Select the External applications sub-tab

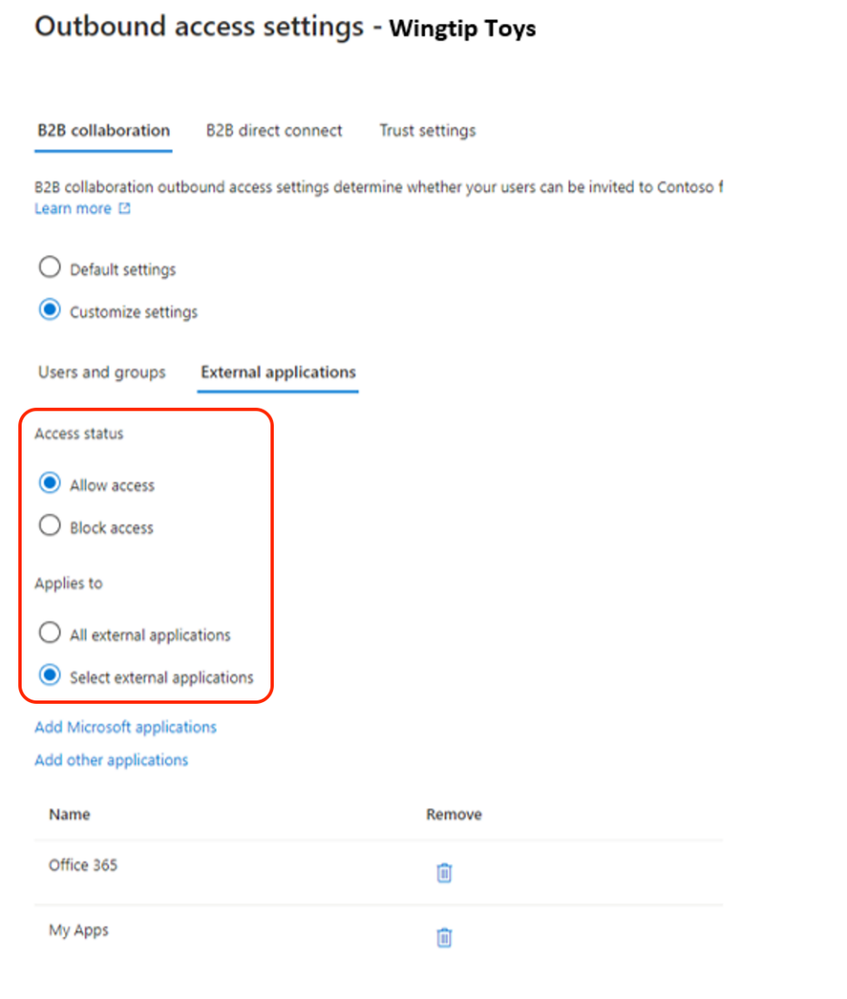278,372
